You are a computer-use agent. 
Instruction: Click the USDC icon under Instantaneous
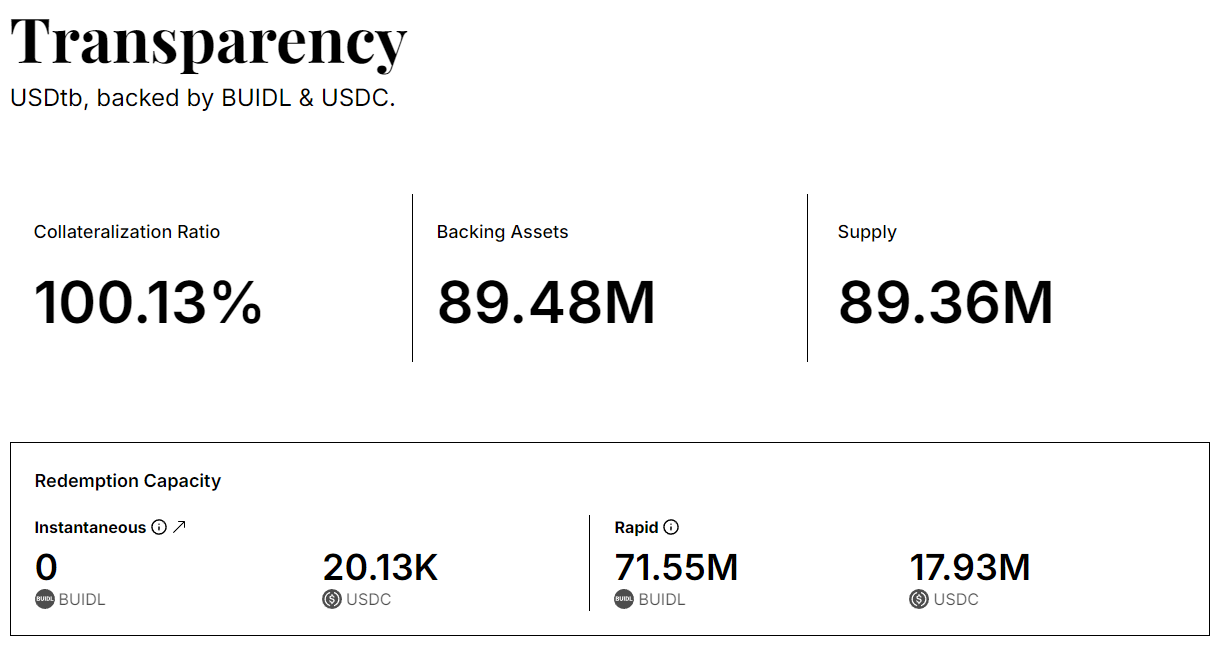[x=332, y=600]
